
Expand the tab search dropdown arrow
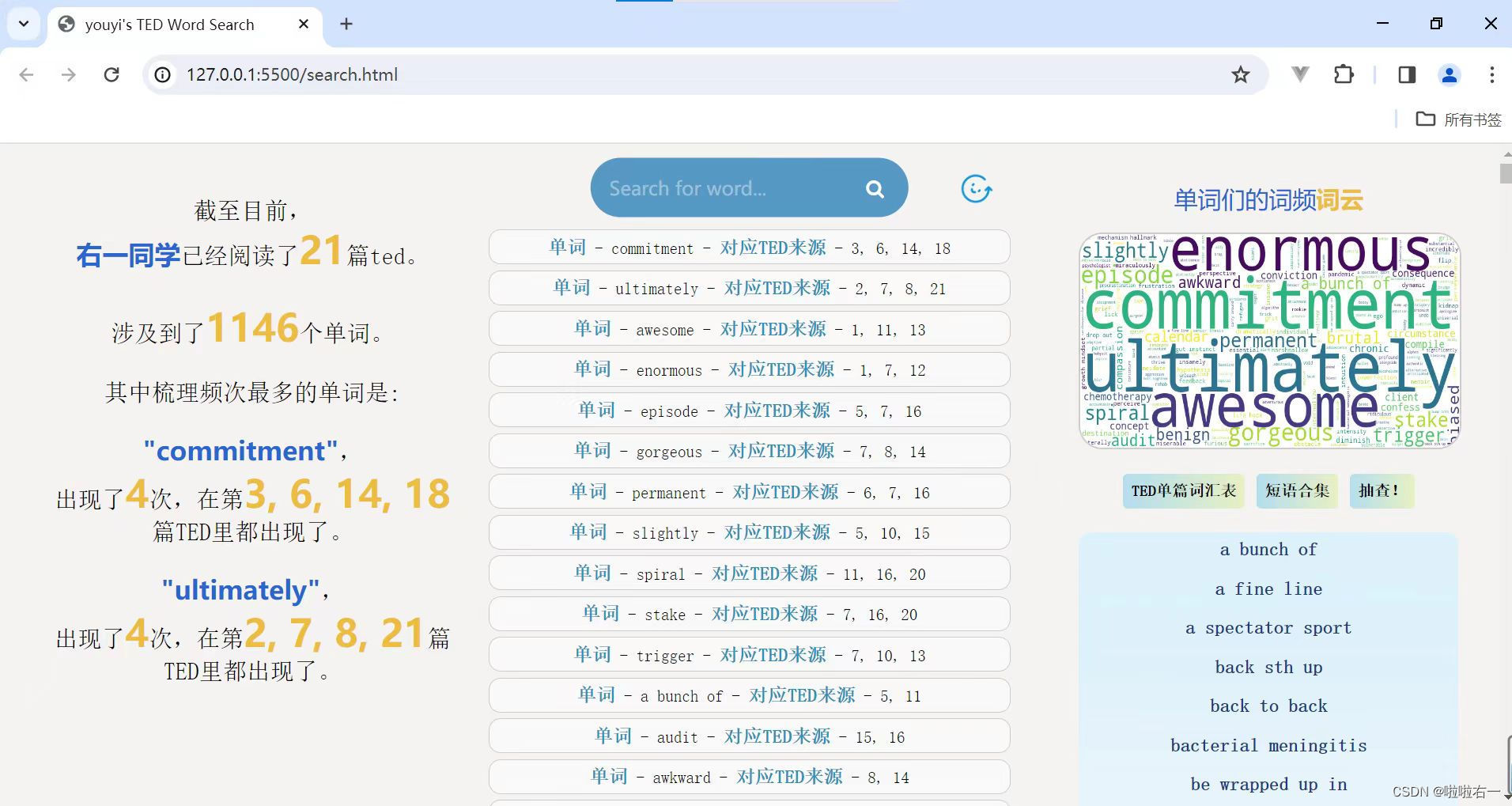coord(24,24)
